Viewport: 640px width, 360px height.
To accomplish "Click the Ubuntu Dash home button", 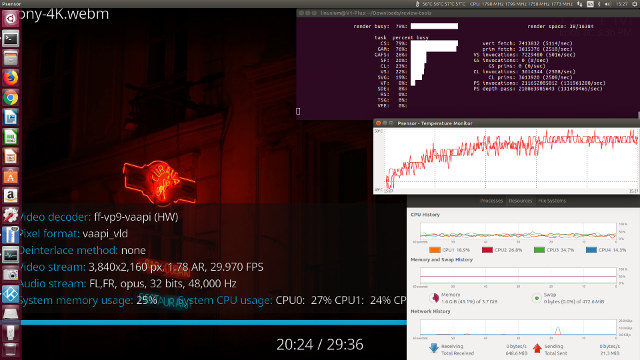I will [11, 19].
